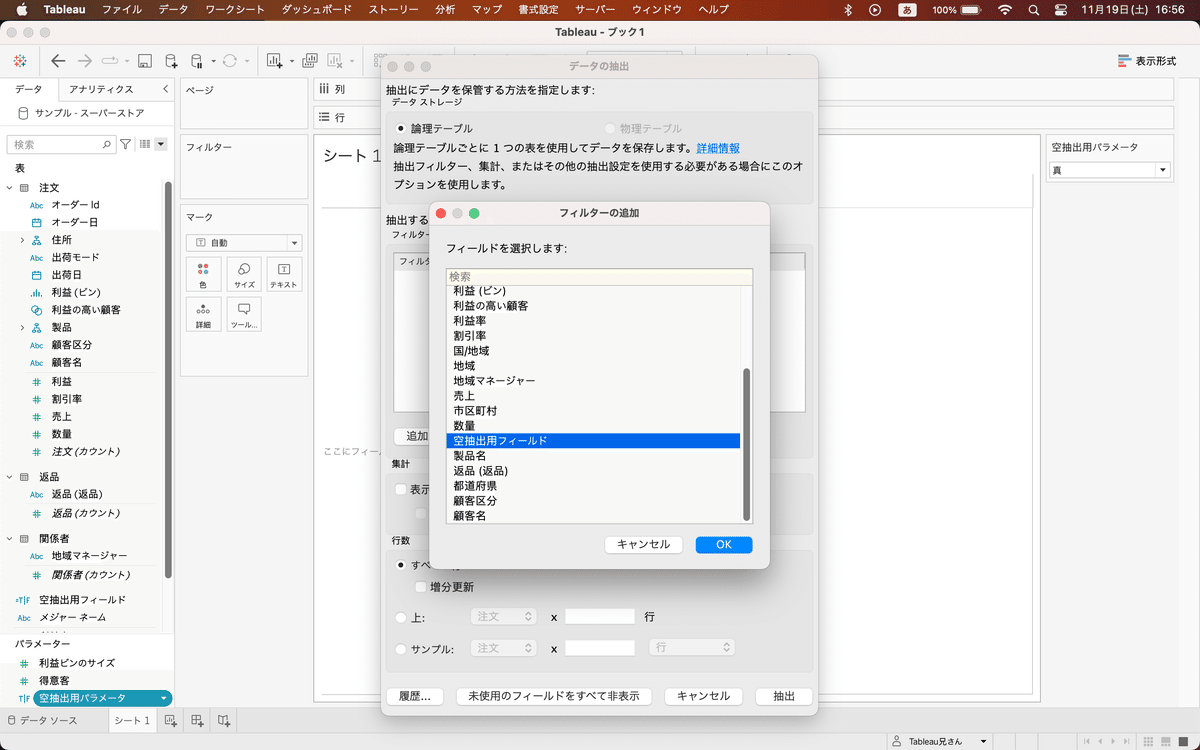Click the new data source icon
The width and height of the screenshot is (1200, 750).
tap(171, 61)
